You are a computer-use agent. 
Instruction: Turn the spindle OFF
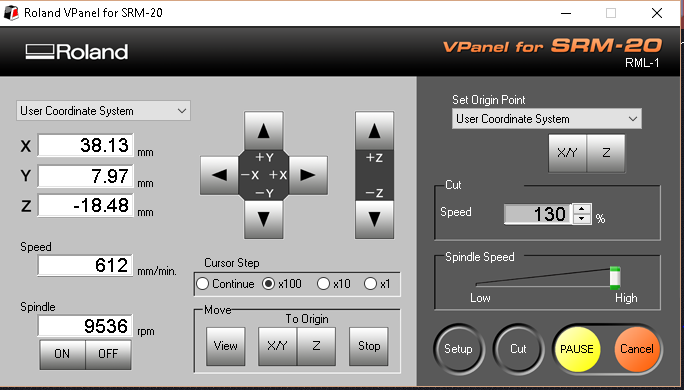coord(108,353)
